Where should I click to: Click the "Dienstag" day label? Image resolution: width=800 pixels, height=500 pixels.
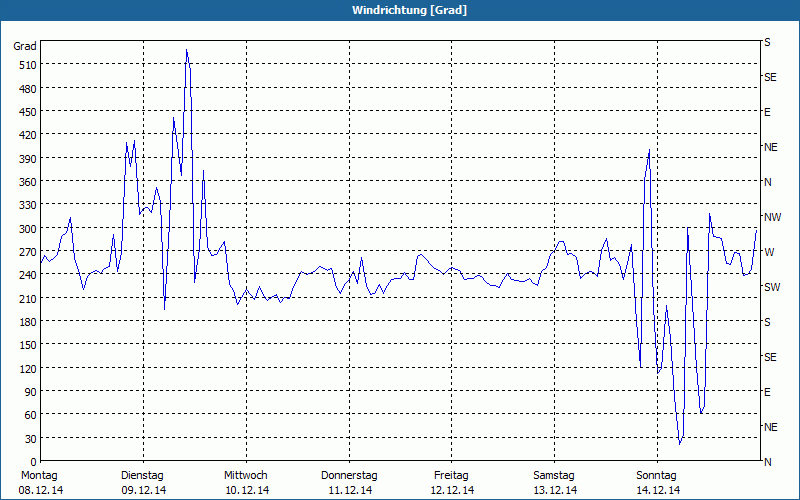(x=142, y=476)
